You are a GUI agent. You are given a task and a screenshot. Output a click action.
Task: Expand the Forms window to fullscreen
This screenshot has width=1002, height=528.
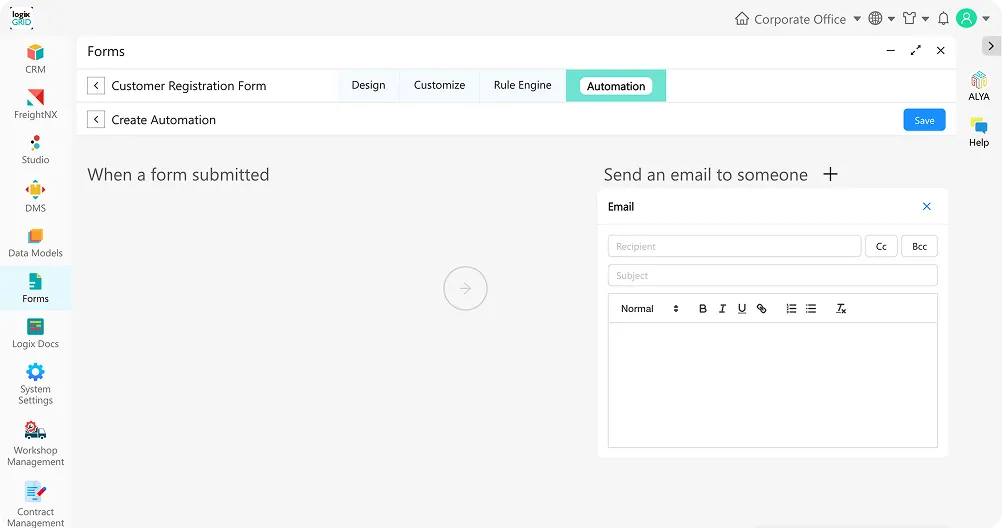(916, 50)
